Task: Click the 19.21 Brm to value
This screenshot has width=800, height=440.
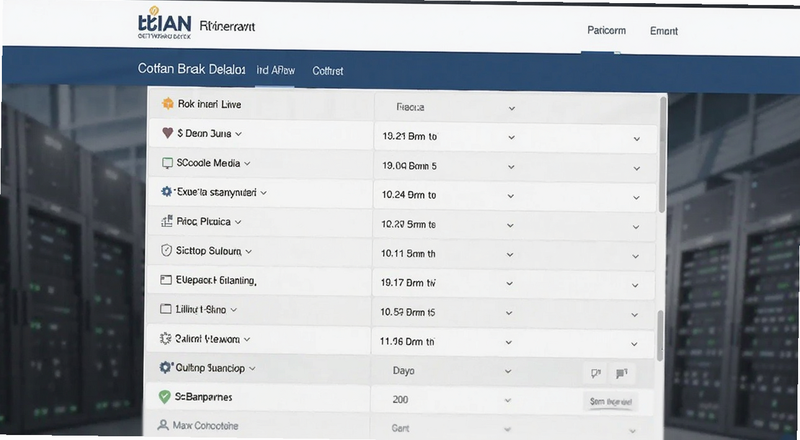Action: (409, 136)
